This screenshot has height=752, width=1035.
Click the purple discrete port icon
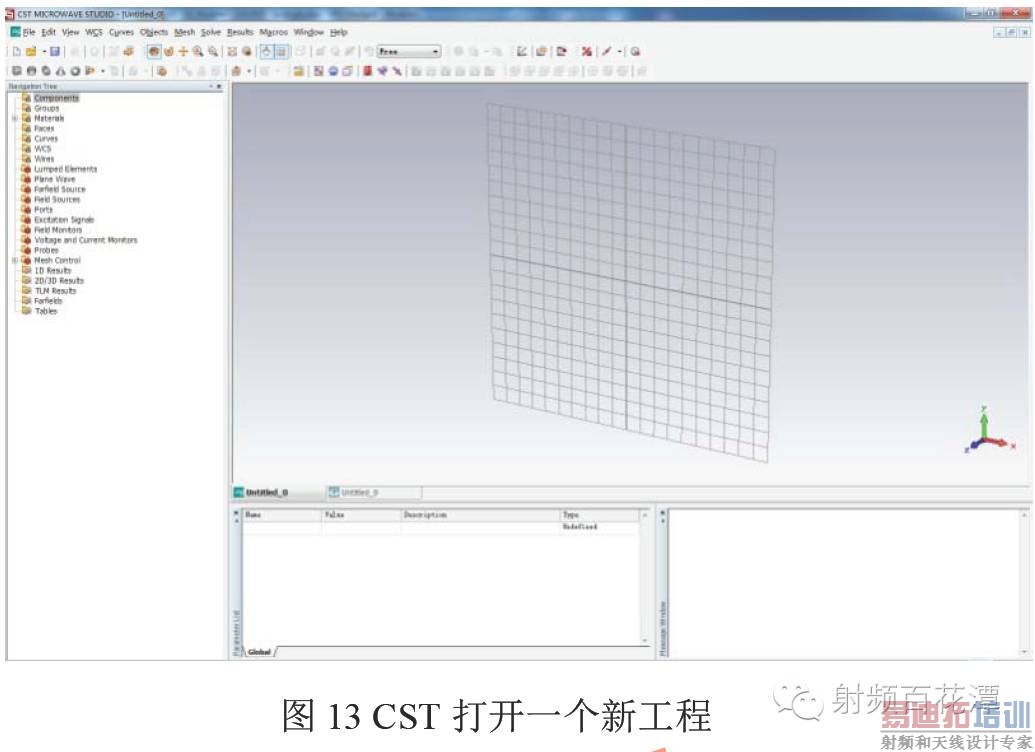coord(382,71)
